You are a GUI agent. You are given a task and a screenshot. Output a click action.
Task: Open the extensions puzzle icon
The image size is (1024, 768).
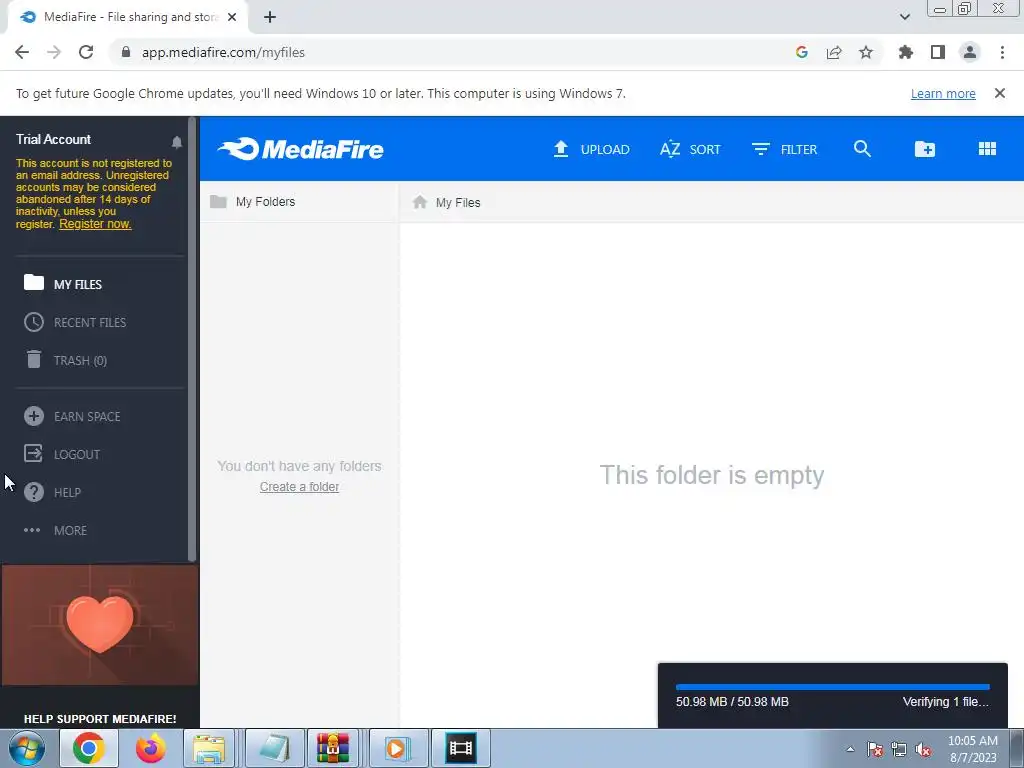[906, 52]
